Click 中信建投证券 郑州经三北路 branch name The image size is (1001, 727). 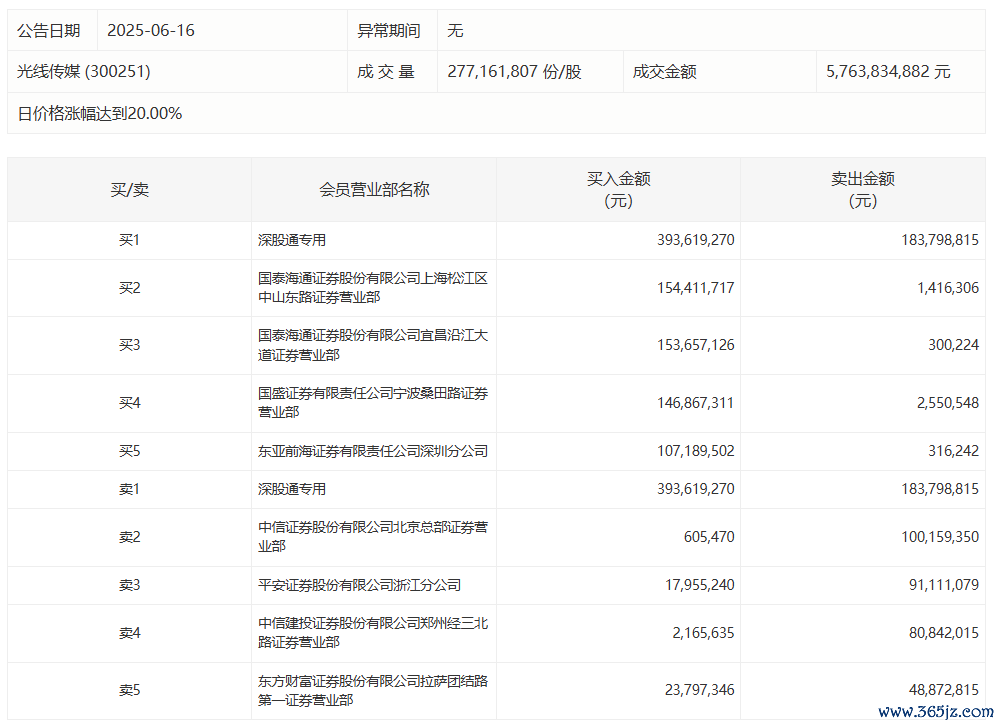[373, 633]
